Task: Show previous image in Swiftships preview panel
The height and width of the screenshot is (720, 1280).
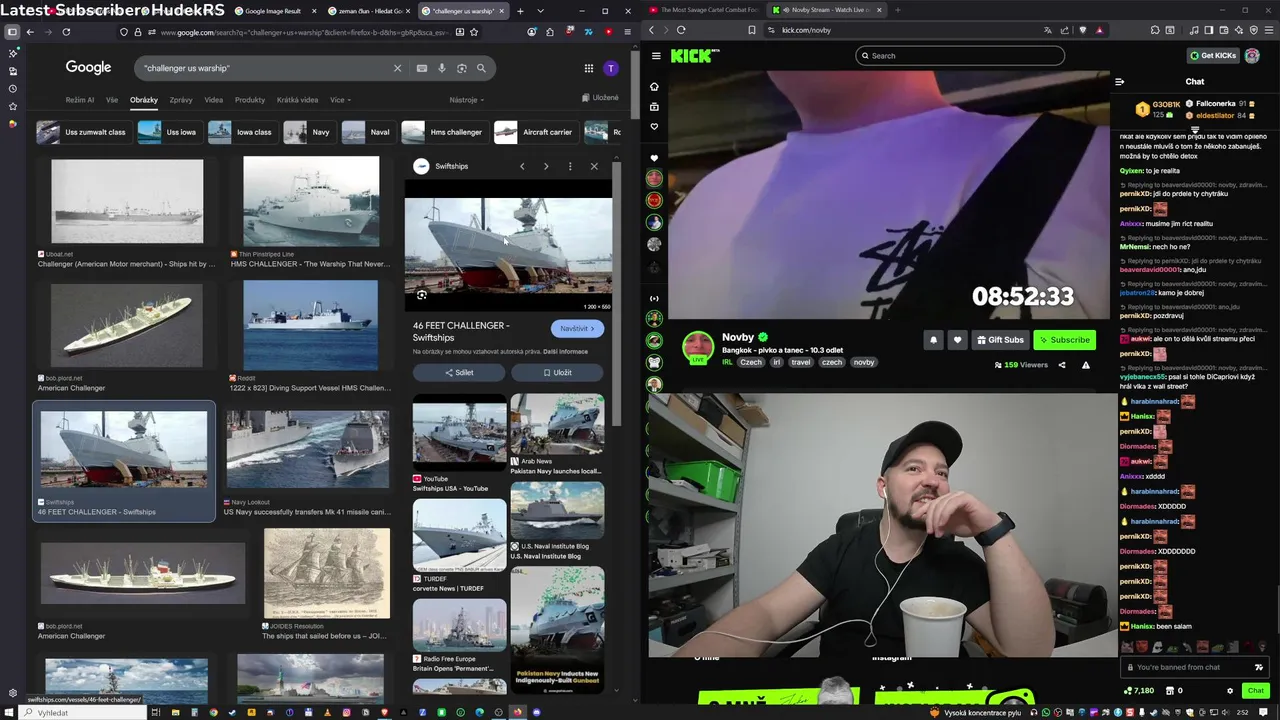Action: pyautogui.click(x=522, y=166)
